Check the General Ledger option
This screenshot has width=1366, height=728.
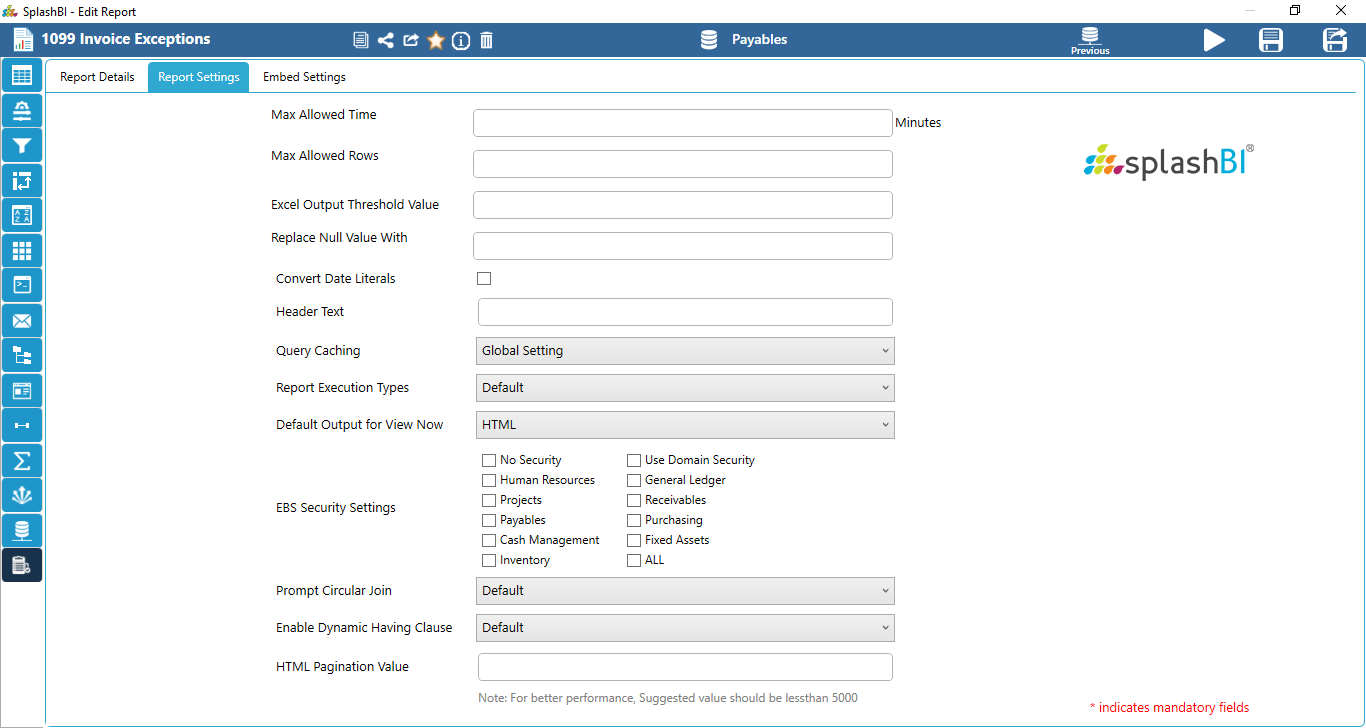634,480
